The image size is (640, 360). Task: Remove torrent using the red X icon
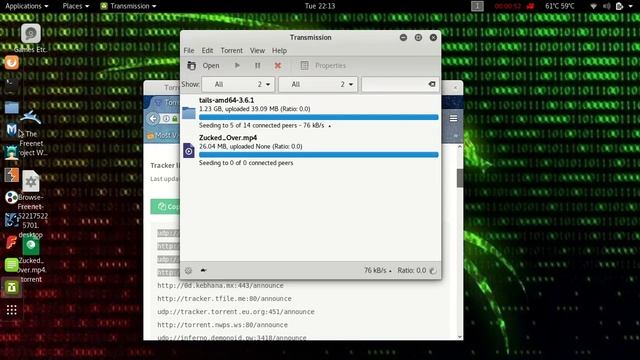(278, 65)
